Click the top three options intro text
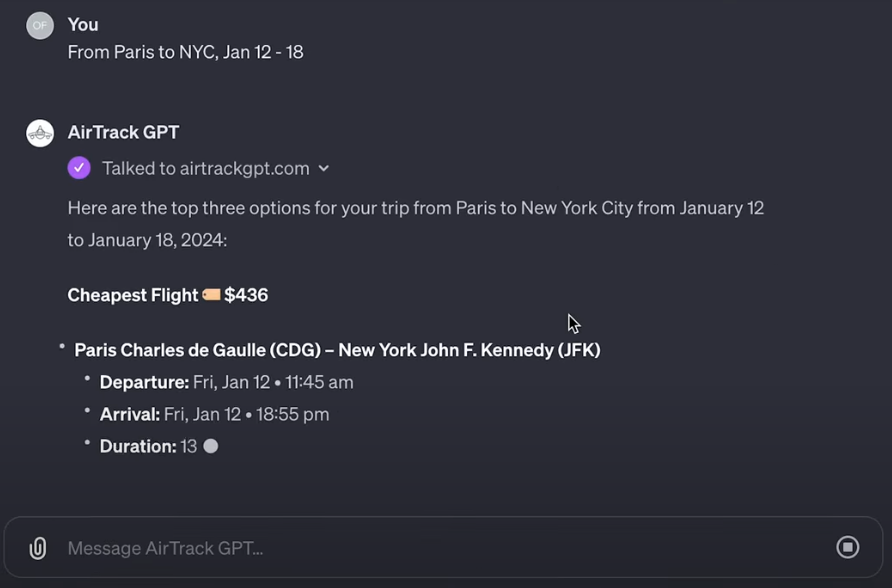 (416, 224)
